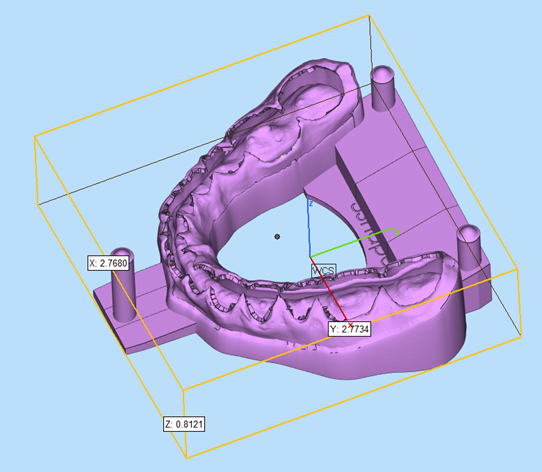The image size is (542, 472).
Task: Click the green 'y' axis letter
Action: pos(397,232)
